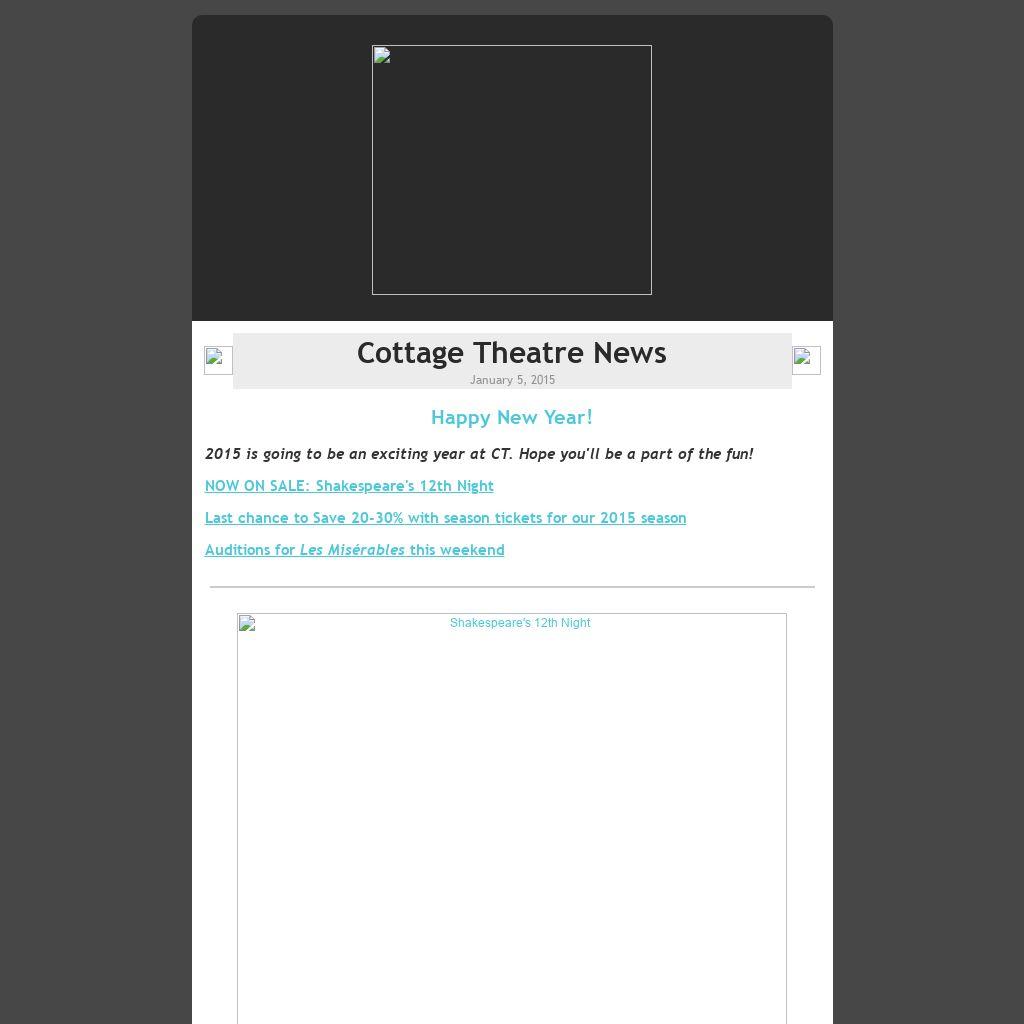
Task: Click broken-image icon in 12th Night picture corner
Action: point(247,624)
